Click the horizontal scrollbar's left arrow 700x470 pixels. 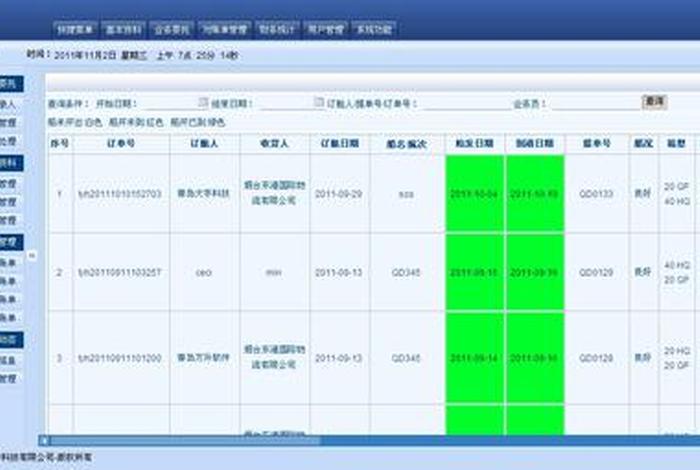[44, 441]
